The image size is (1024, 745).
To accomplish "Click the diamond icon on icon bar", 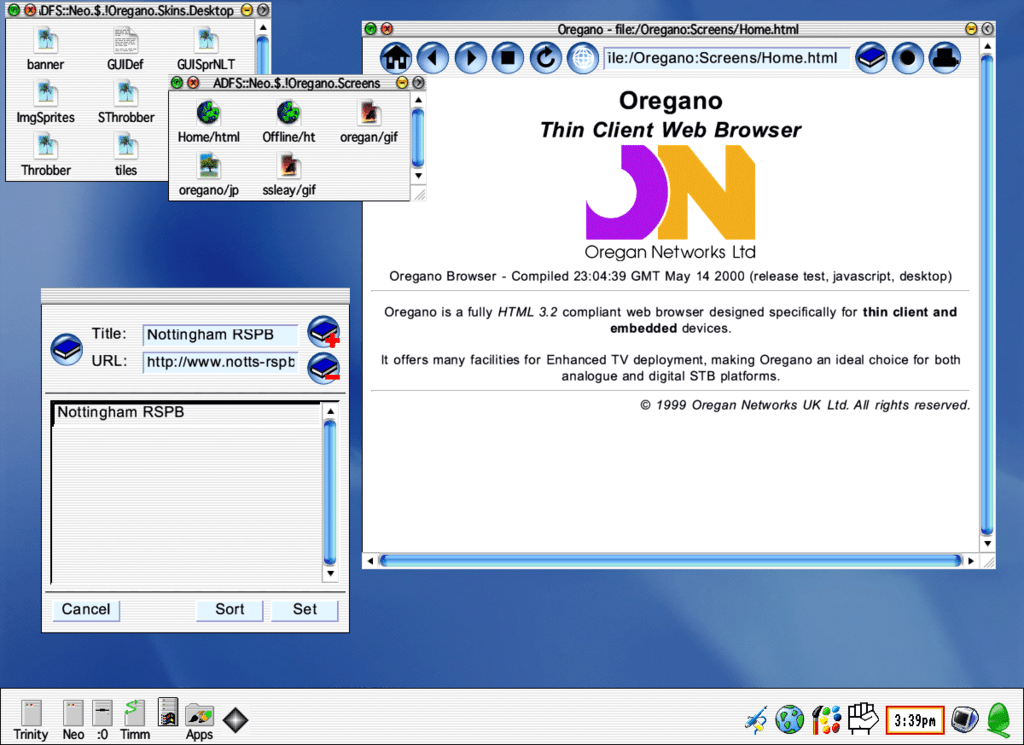I will (235, 720).
